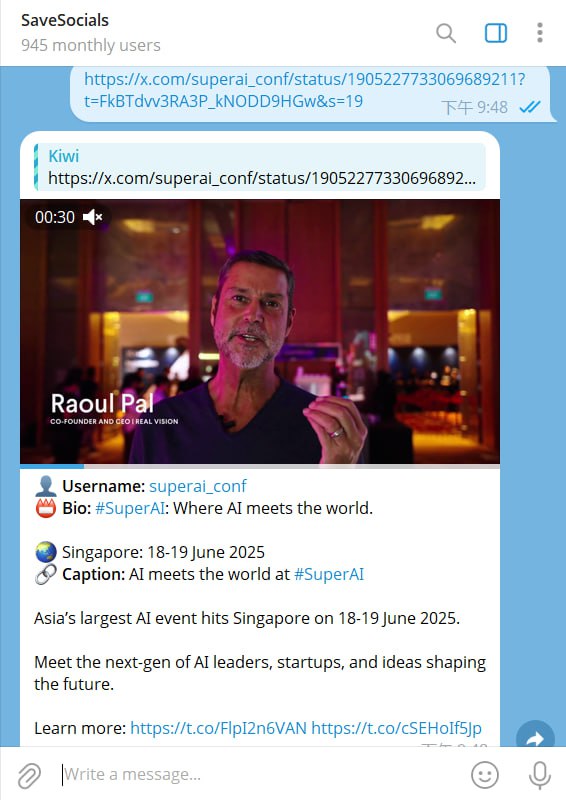Click the forward arrow button
Image resolution: width=566 pixels, height=800 pixels.
535,735
